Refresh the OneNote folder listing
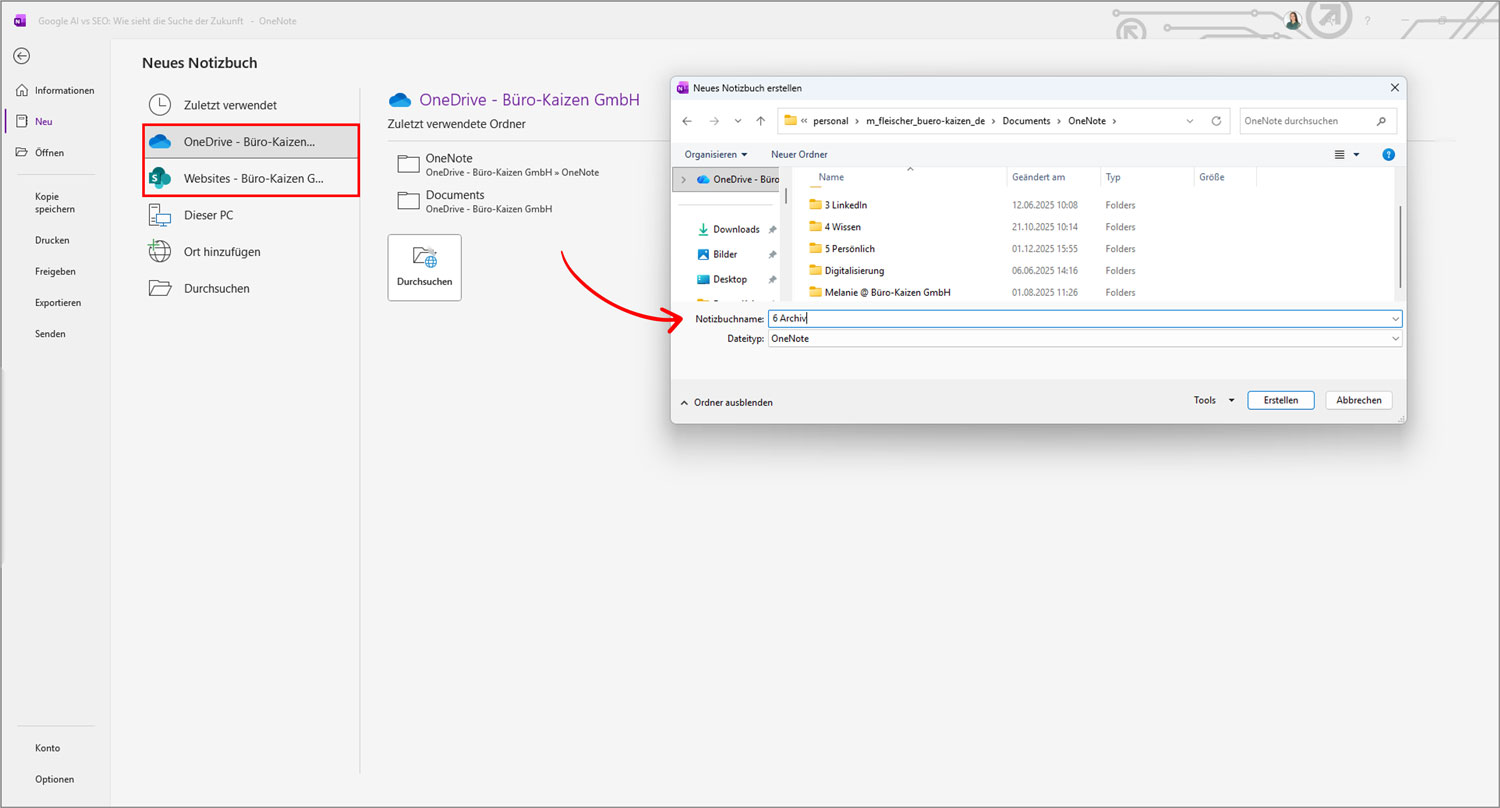Viewport: 1500px width, 808px height. (1215, 119)
